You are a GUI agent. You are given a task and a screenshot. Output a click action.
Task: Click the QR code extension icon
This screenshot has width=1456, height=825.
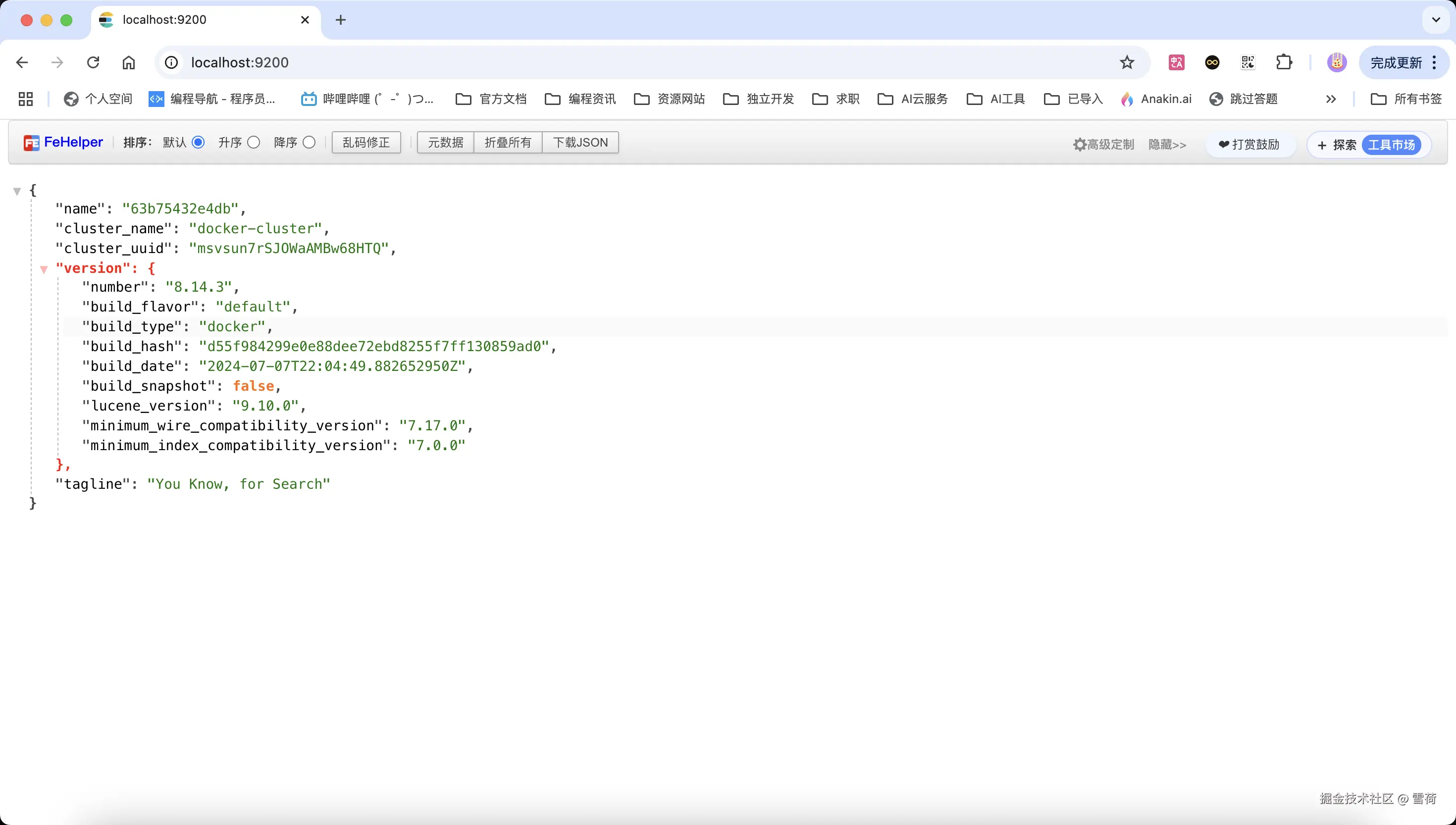(x=1248, y=62)
